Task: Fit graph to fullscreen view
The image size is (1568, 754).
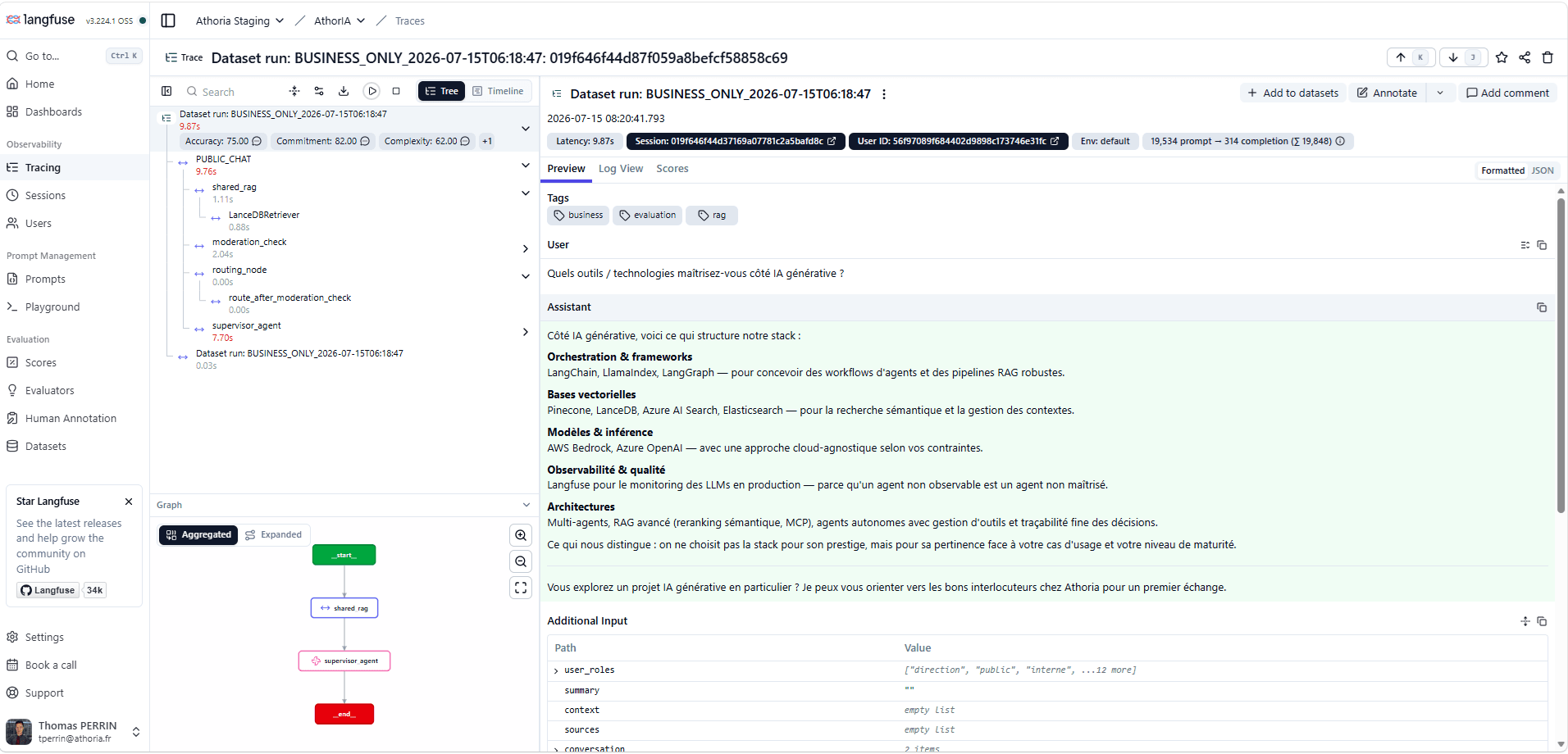Action: 521,588
